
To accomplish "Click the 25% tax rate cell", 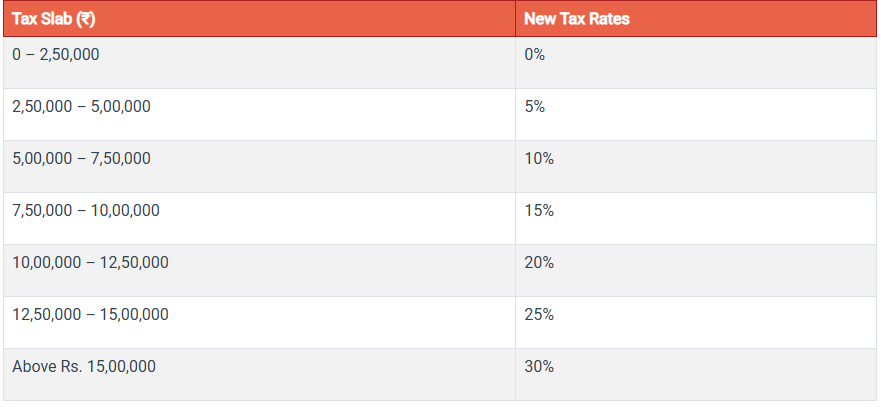I will (538, 314).
